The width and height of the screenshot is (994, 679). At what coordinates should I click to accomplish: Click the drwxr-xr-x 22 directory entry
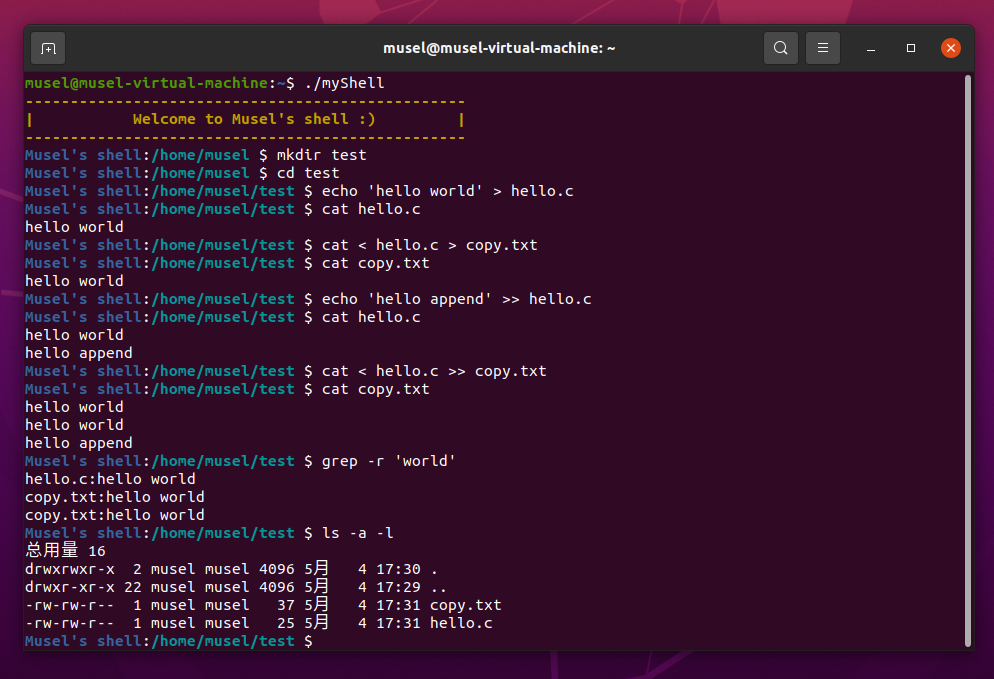(x=236, y=587)
